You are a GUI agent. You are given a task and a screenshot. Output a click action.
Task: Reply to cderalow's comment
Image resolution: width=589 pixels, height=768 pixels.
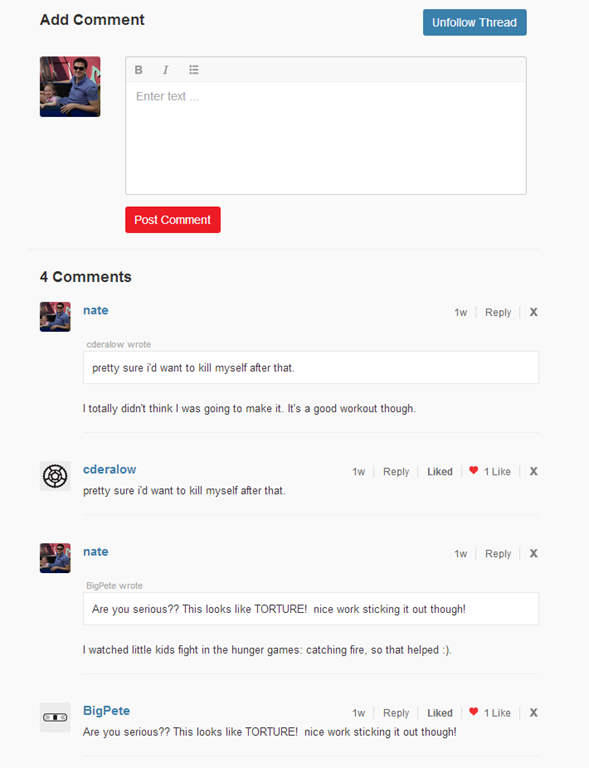pyautogui.click(x=396, y=472)
